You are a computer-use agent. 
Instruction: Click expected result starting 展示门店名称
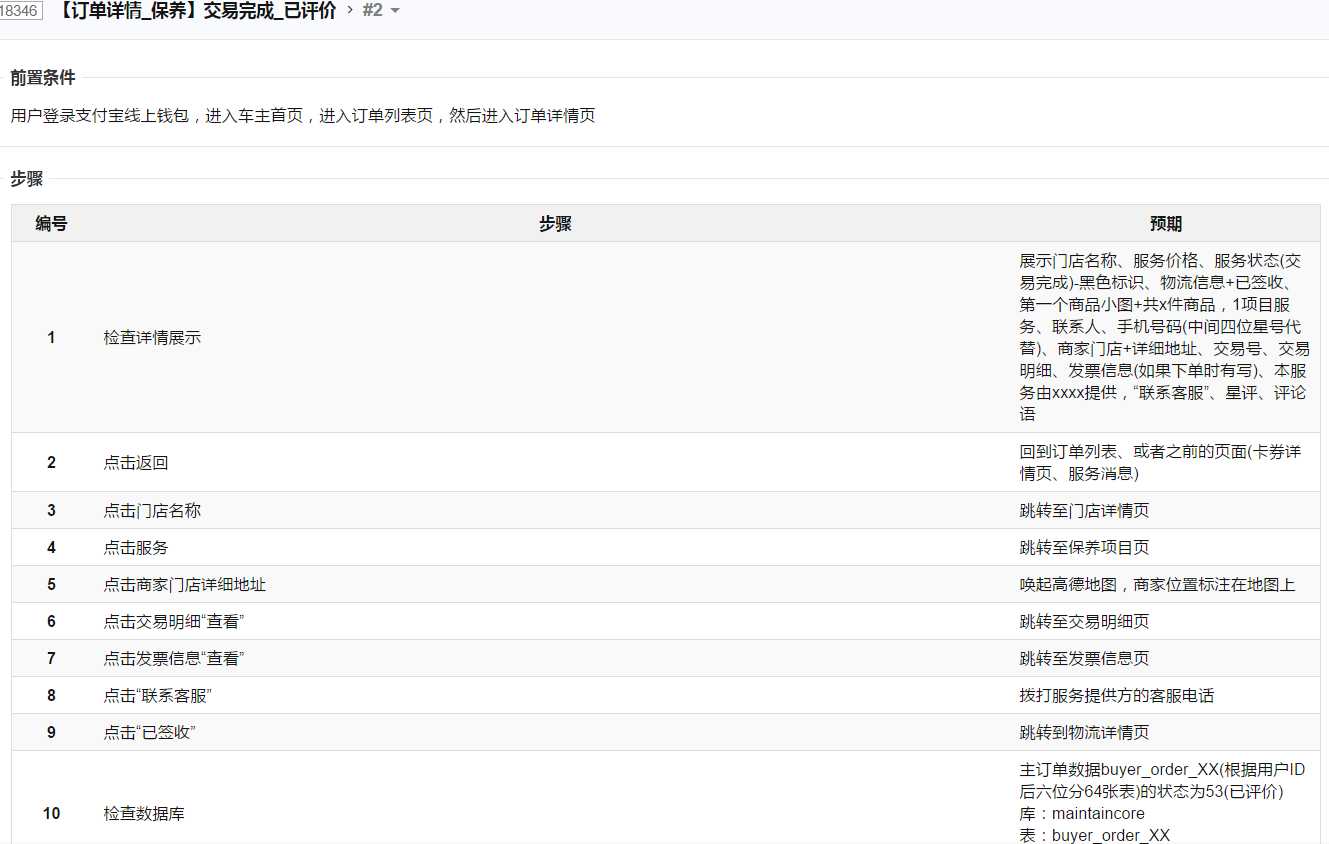(1165, 338)
